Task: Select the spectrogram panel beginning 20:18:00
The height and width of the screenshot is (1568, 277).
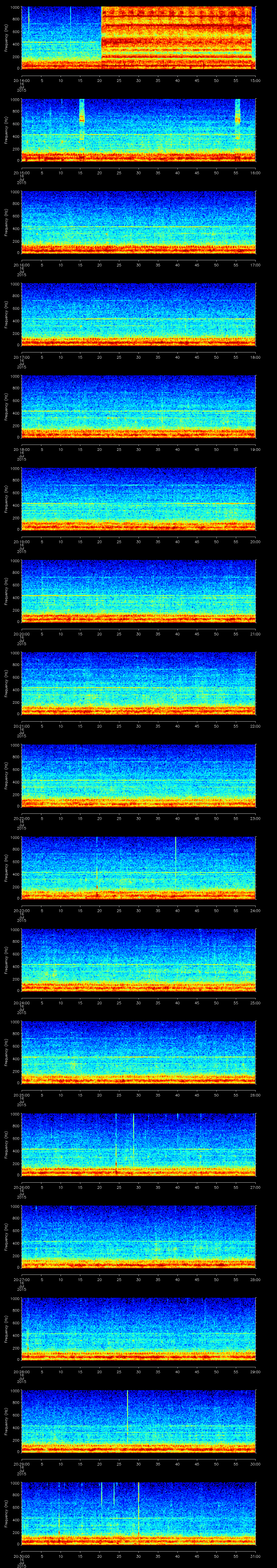Action: point(138,407)
